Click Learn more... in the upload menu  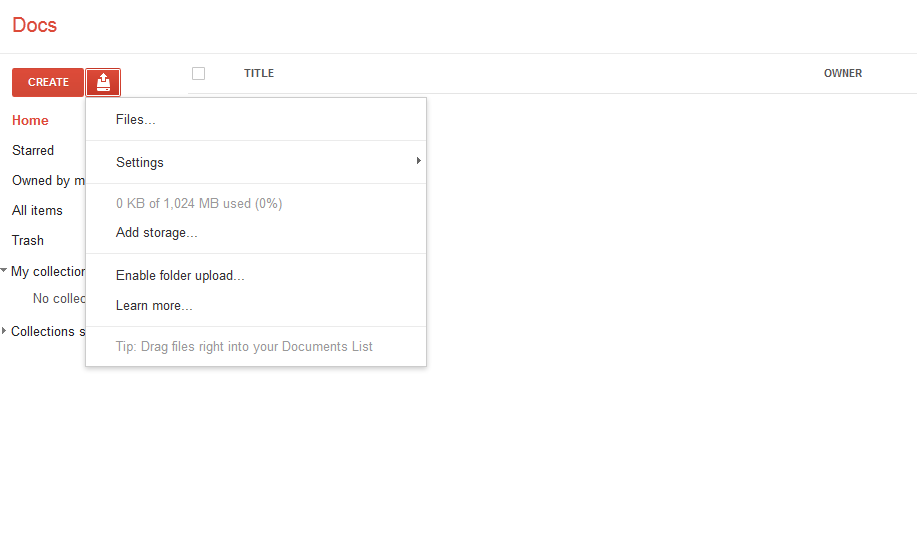[256, 306]
